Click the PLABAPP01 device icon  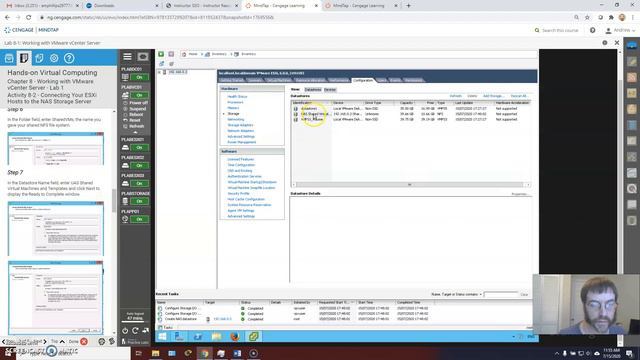coord(125,219)
